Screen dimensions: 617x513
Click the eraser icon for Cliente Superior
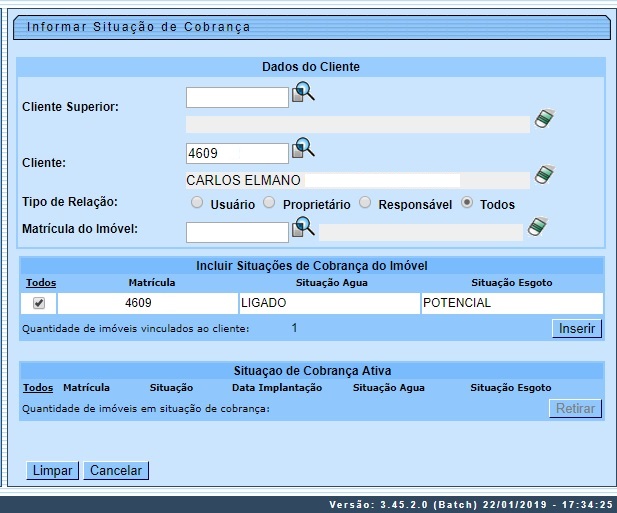tap(543, 119)
